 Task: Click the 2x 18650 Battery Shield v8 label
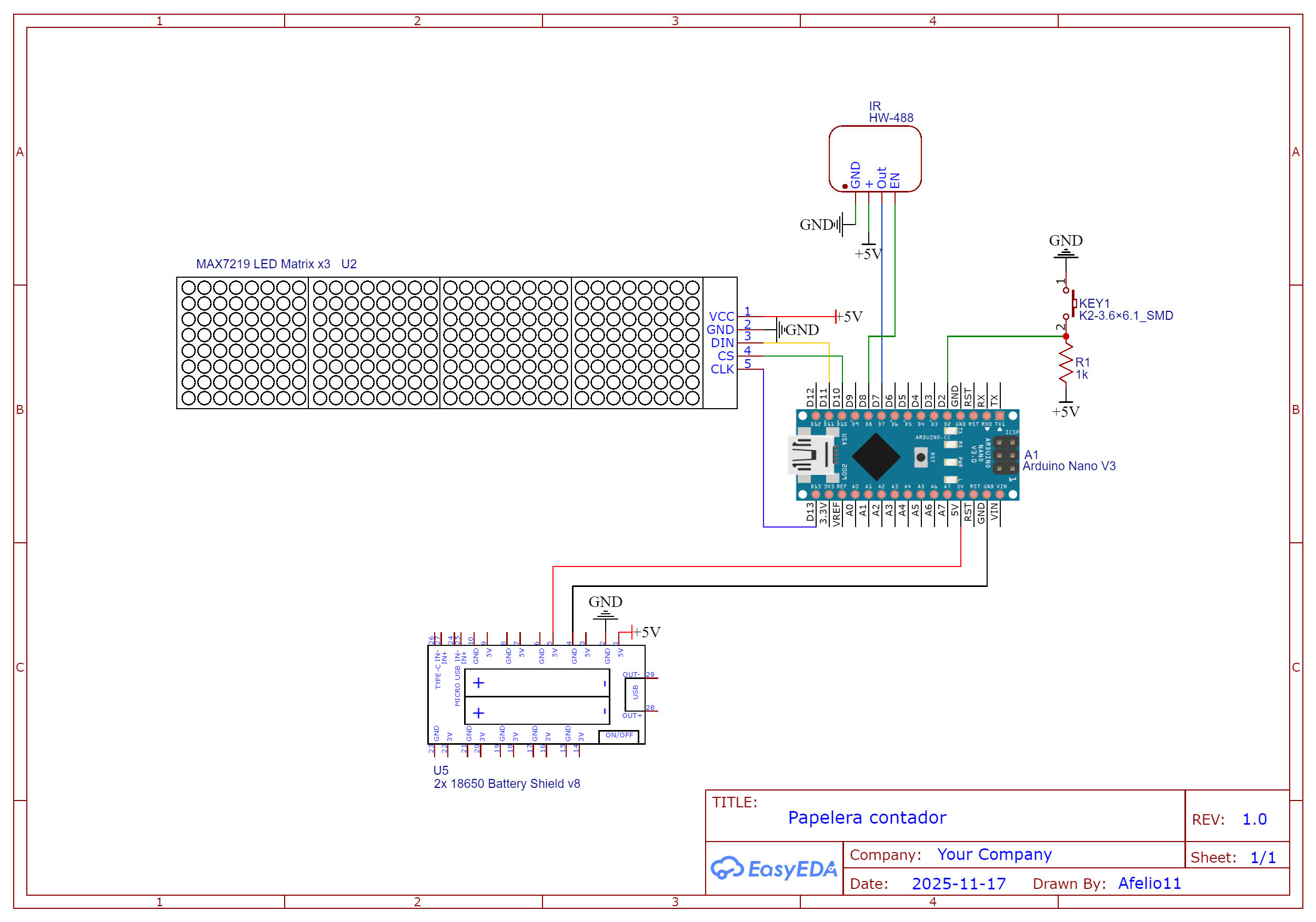tap(507, 784)
